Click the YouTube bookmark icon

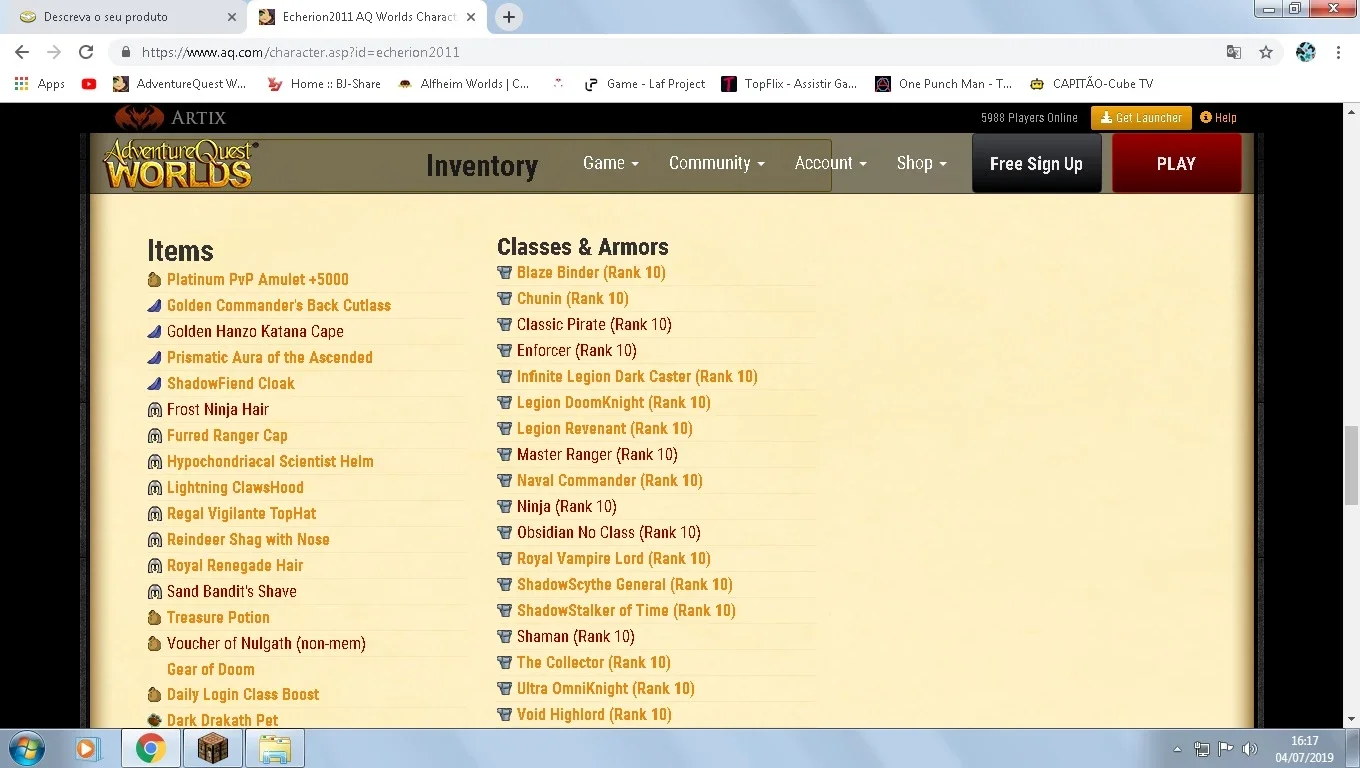(89, 84)
